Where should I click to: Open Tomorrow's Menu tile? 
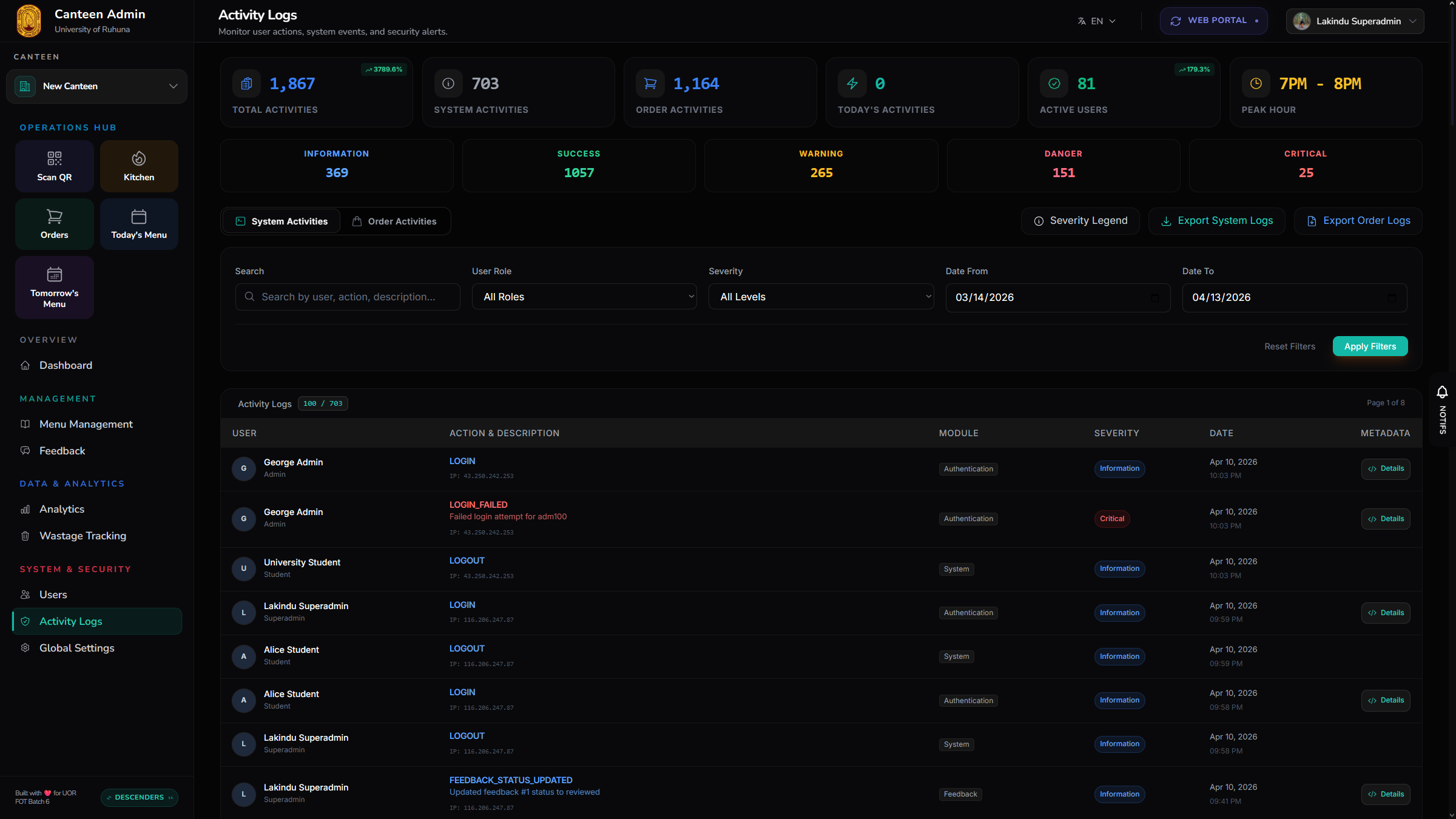pos(55,287)
